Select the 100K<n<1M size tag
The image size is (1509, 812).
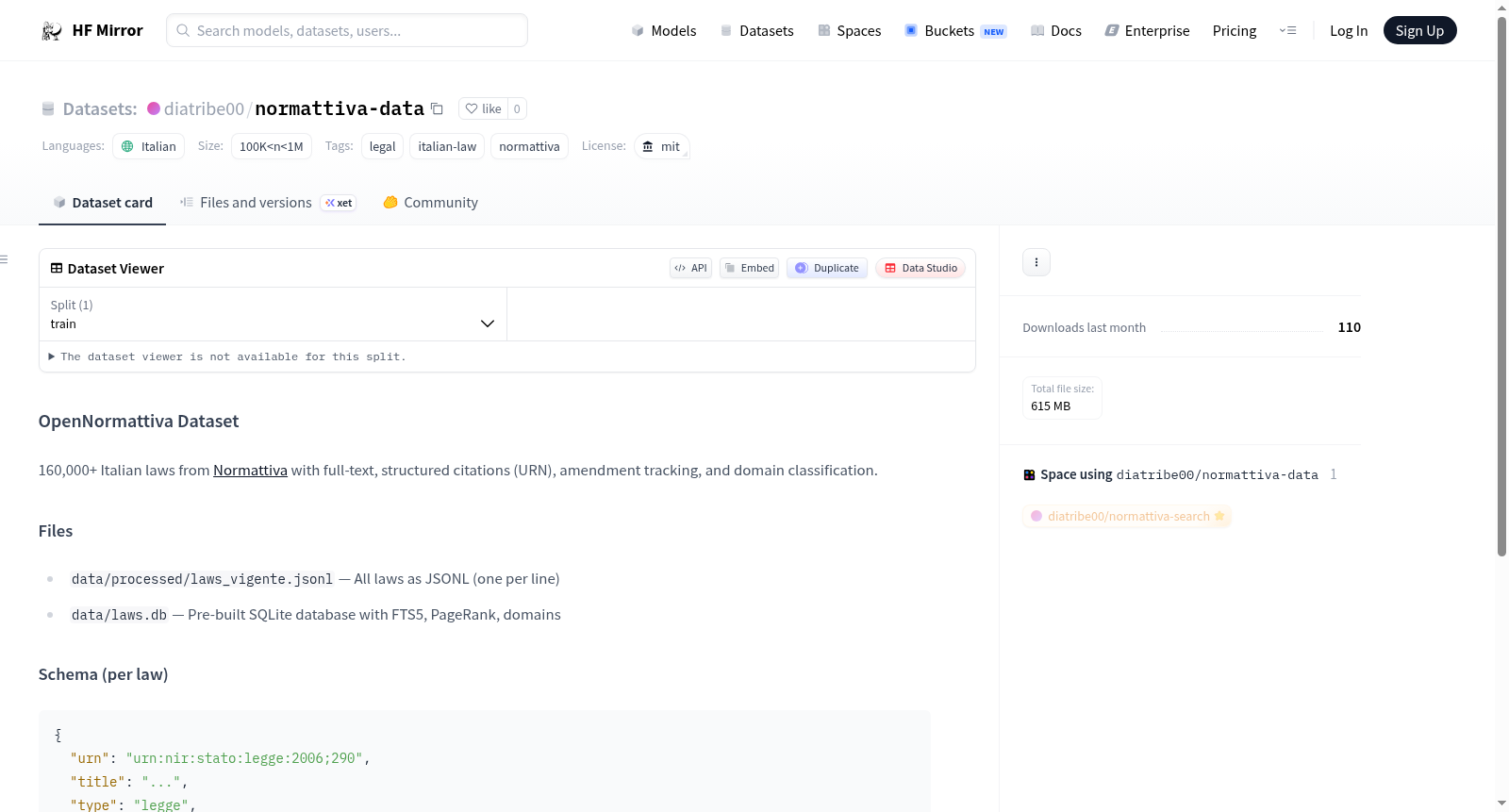272,146
